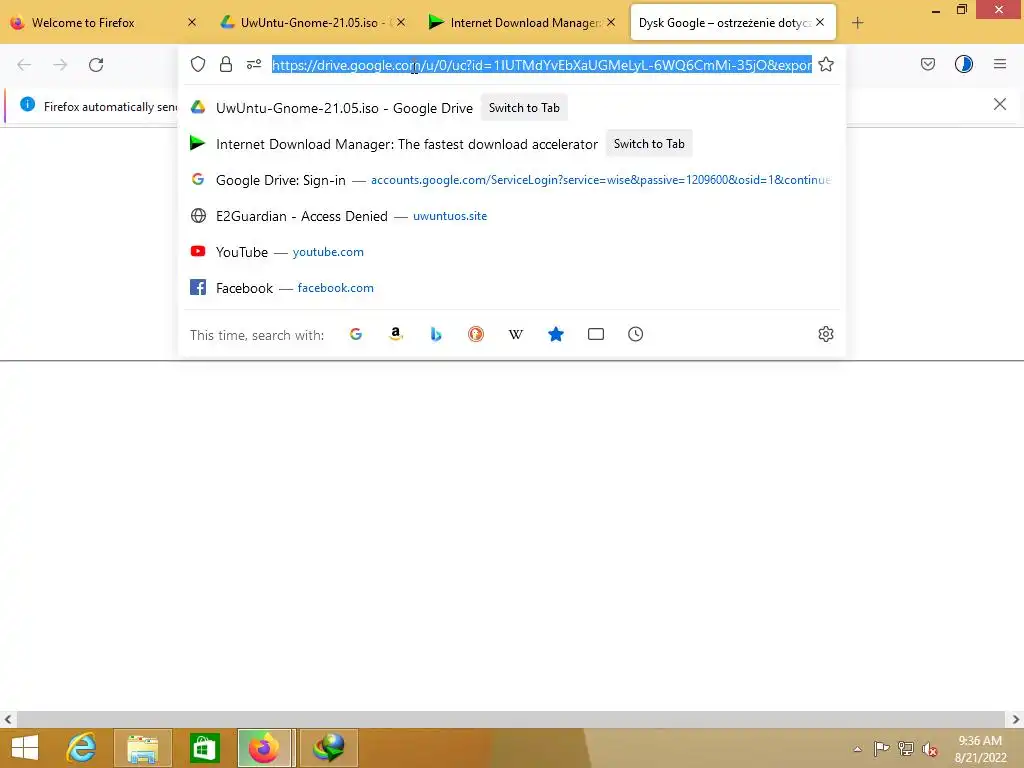This screenshot has height=768, width=1024.
Task: Open search settings gear
Action: pyautogui.click(x=825, y=334)
